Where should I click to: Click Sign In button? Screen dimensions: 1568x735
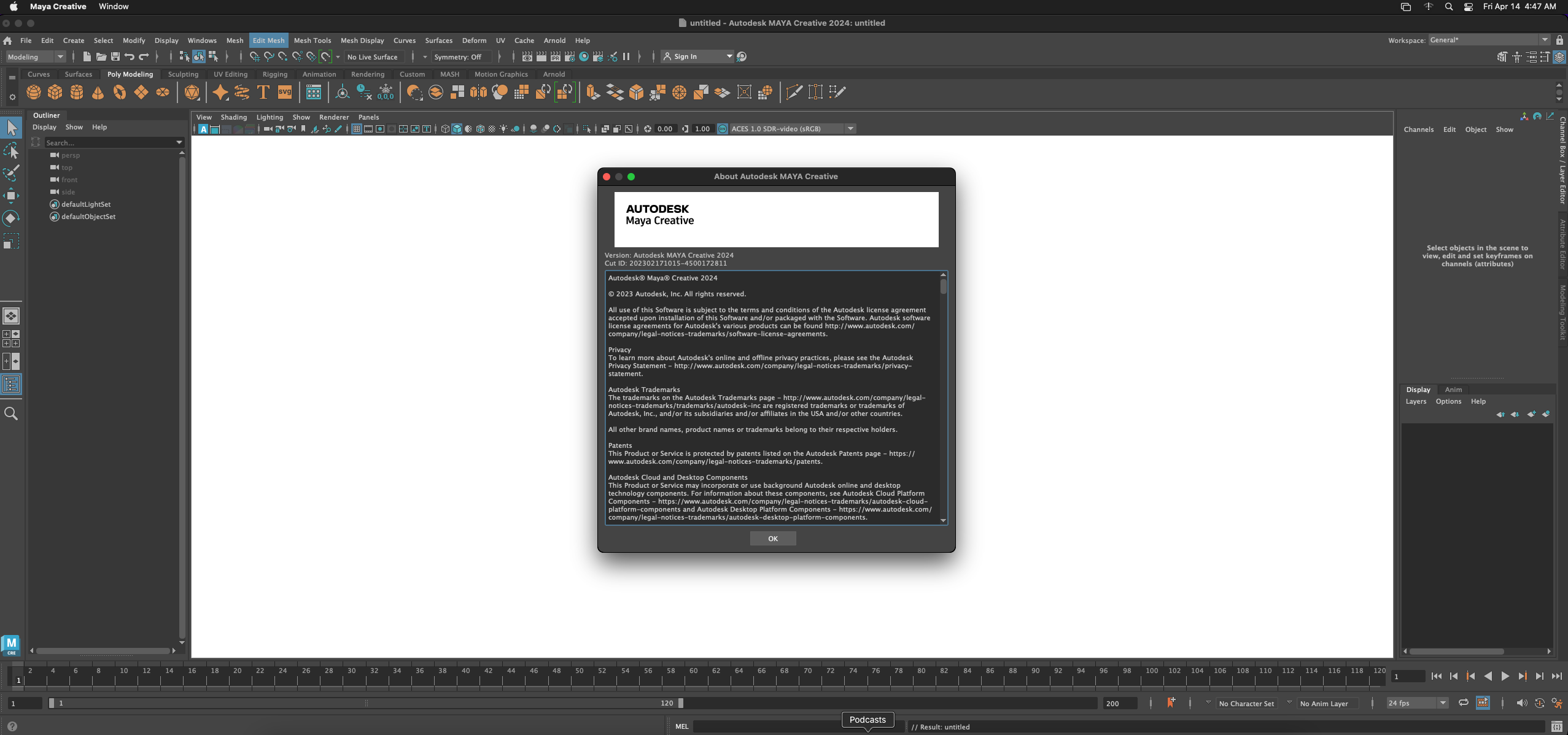point(697,56)
